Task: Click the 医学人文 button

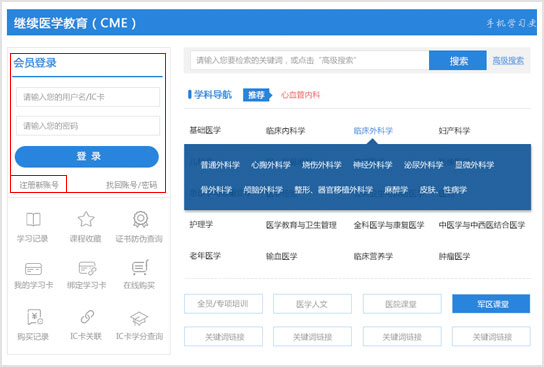Action: [312, 304]
